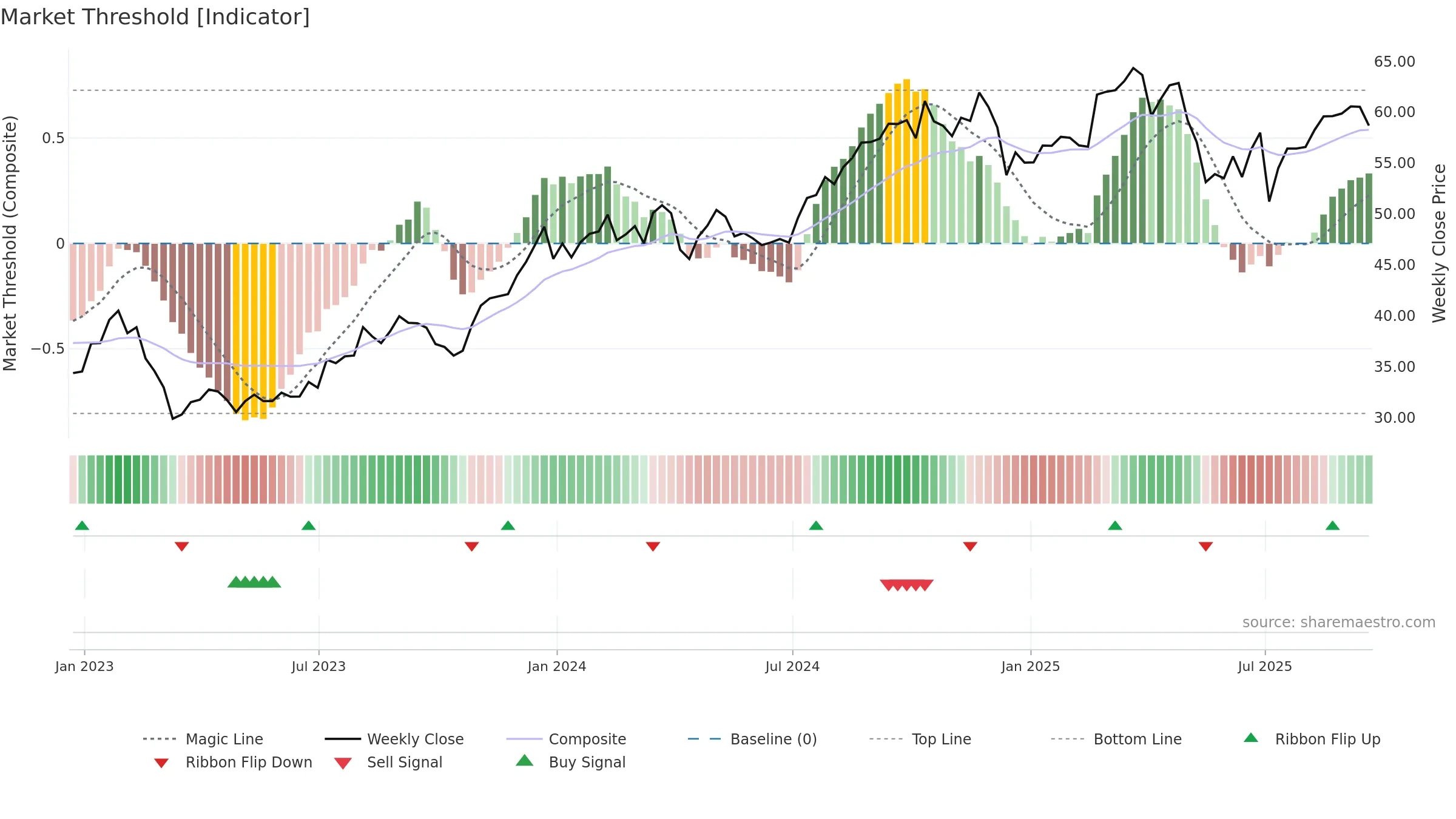Click the 45.00 price axis tick
The height and width of the screenshot is (819, 1456).
1394,265
